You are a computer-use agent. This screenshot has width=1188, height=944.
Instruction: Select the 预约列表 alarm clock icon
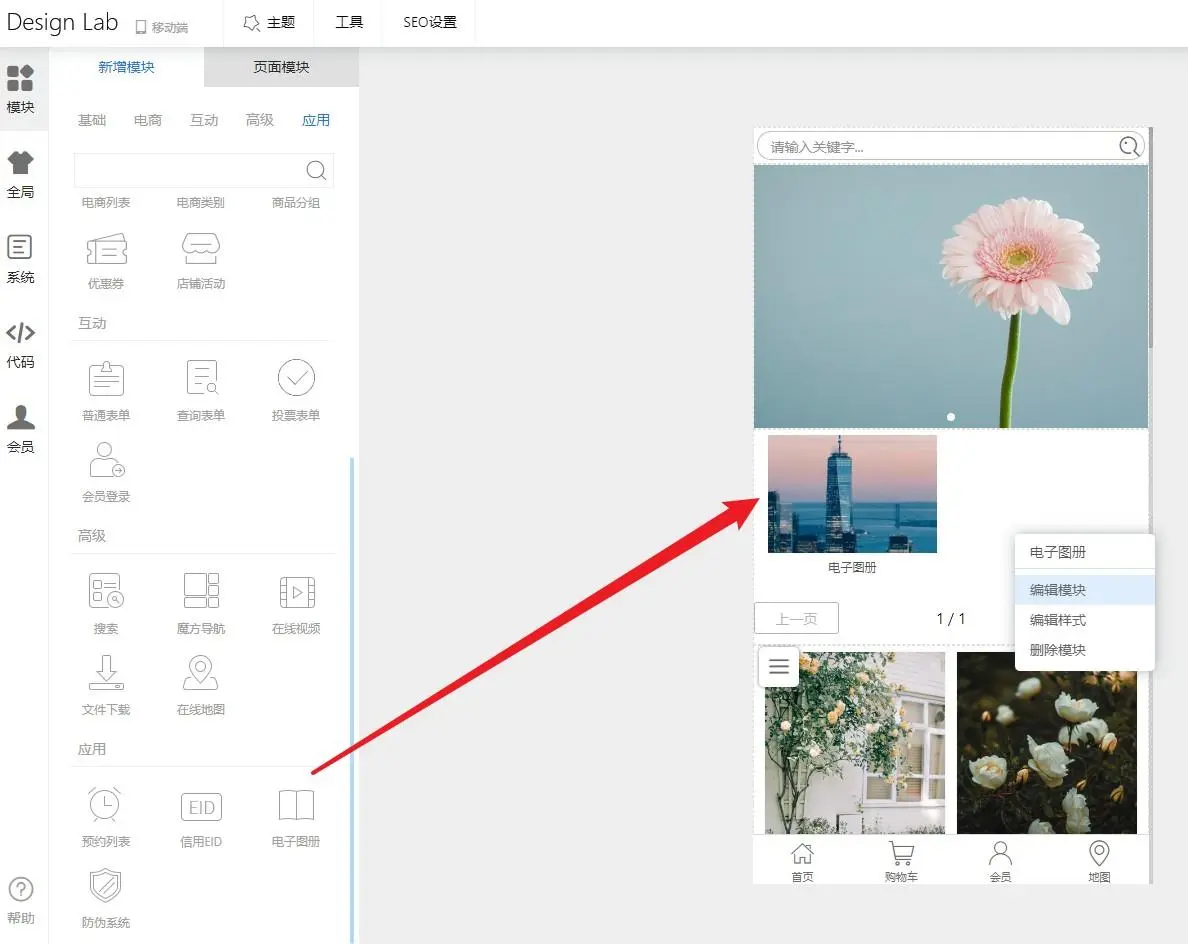[x=105, y=807]
